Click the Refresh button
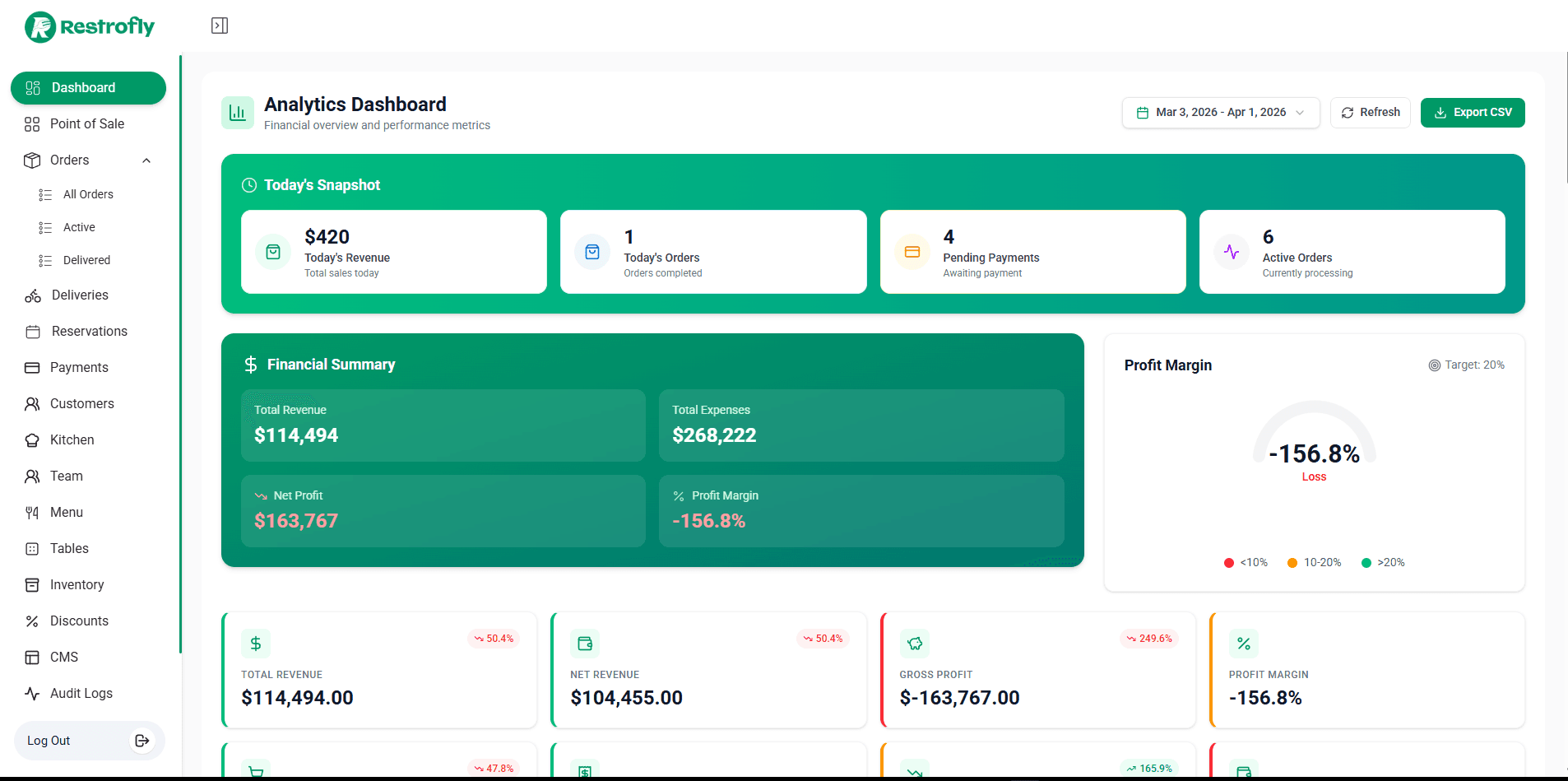Viewport: 1568px width, 781px height. point(1371,113)
